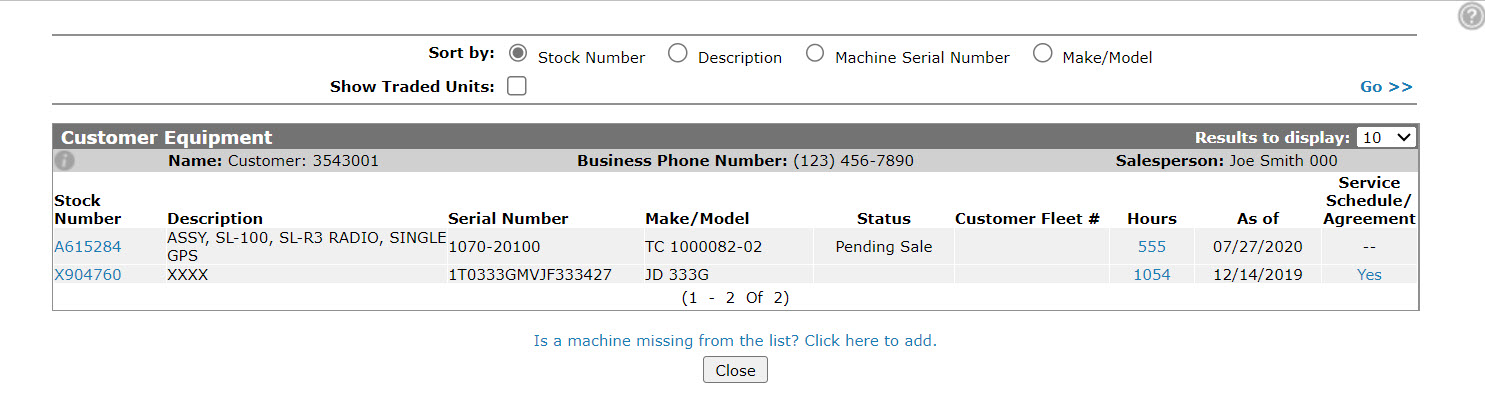The image size is (1485, 393).
Task: Enable Show Traded Units checkbox
Action: (516, 86)
